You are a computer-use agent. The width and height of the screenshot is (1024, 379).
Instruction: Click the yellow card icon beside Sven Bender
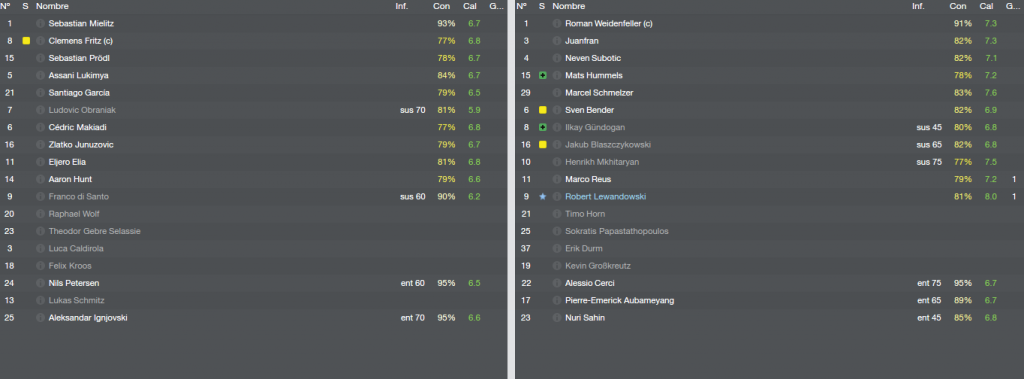pyautogui.click(x=543, y=110)
